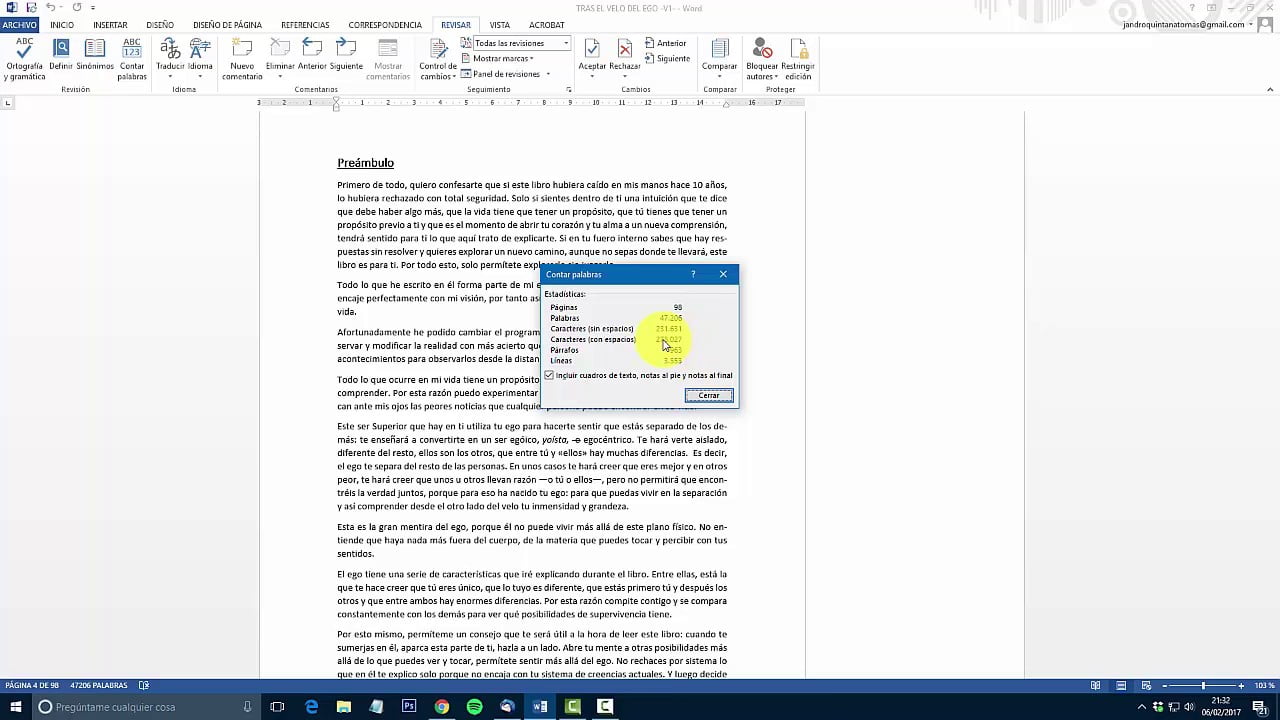Image resolution: width=1280 pixels, height=720 pixels.
Task: Accept the change with Aceptar
Action: [x=592, y=60]
